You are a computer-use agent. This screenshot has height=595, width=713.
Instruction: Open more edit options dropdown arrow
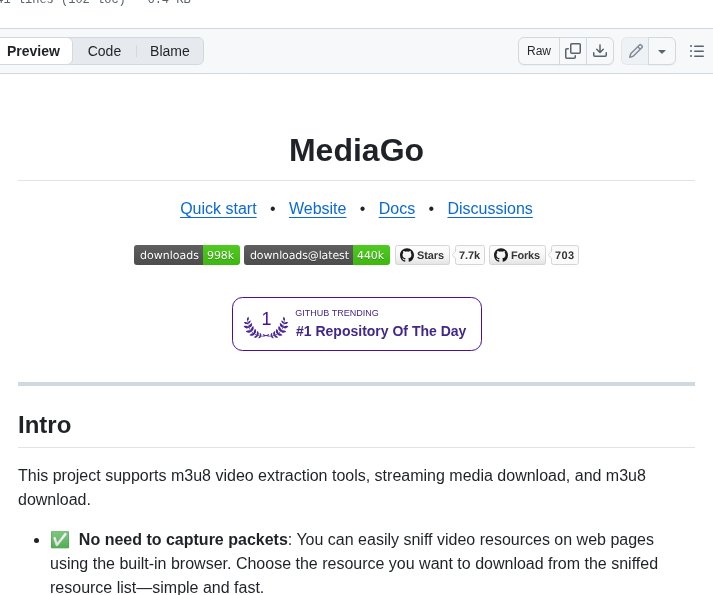[662, 51]
